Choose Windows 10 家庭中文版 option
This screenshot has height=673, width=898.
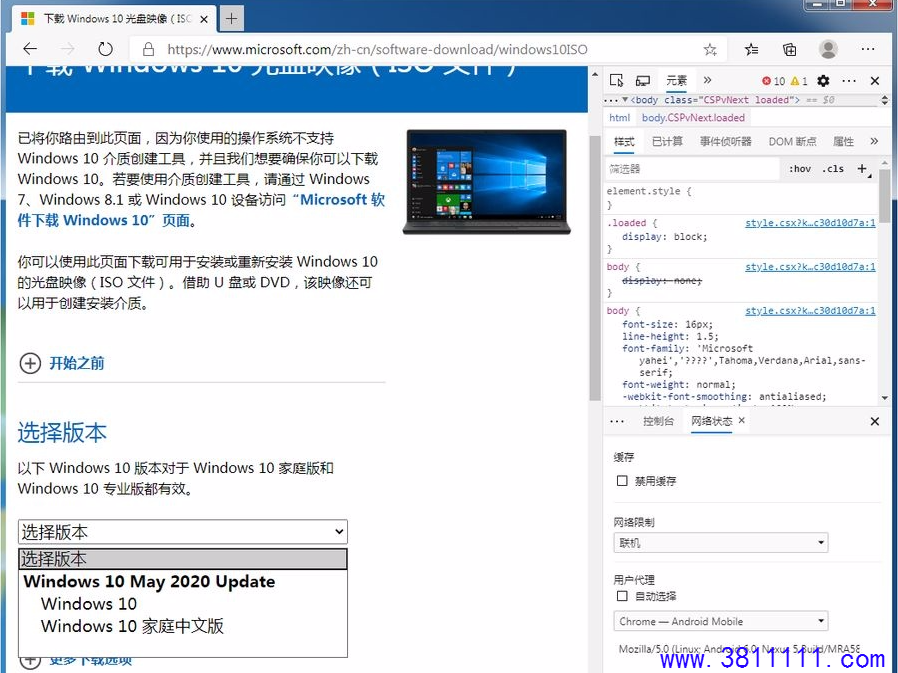[132, 626]
